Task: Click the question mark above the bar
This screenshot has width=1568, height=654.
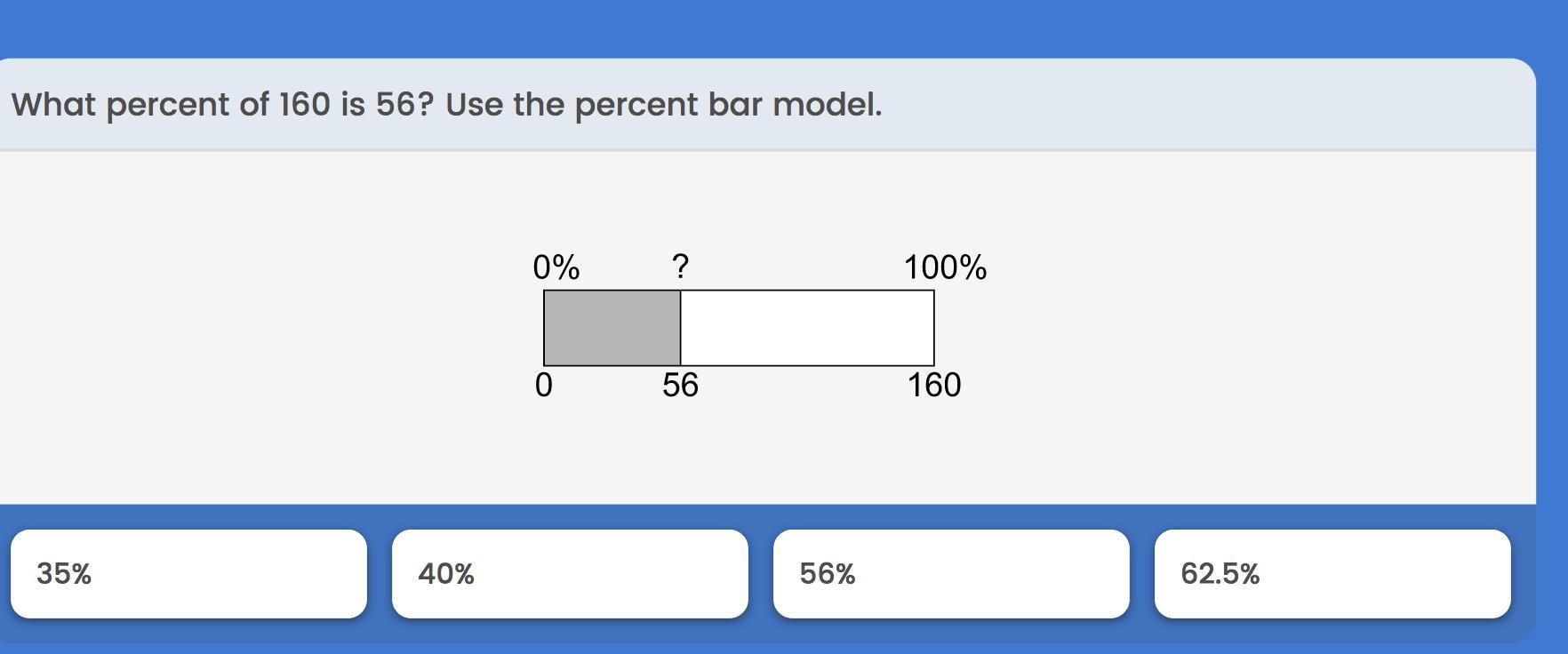Action: (x=680, y=266)
